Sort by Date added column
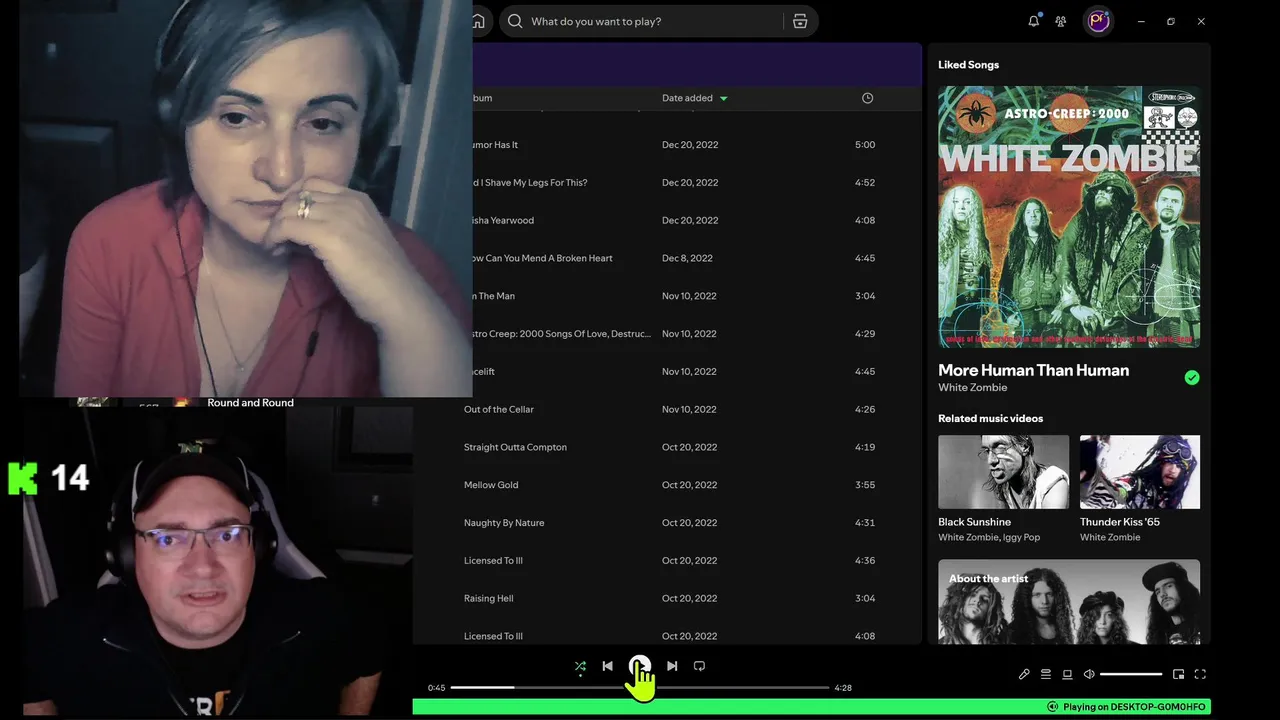 695,98
